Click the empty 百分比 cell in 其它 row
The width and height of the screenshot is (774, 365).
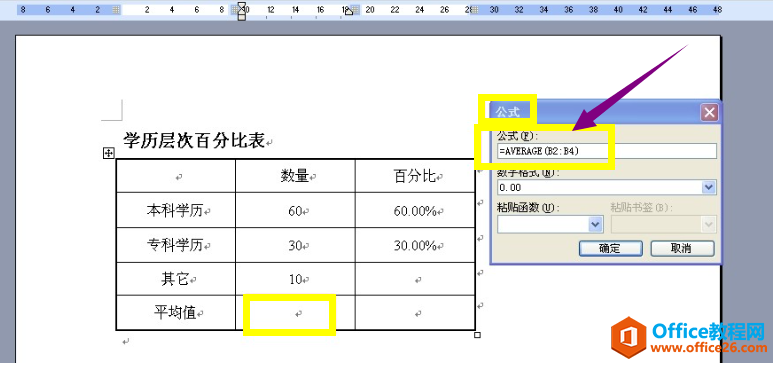[415, 279]
